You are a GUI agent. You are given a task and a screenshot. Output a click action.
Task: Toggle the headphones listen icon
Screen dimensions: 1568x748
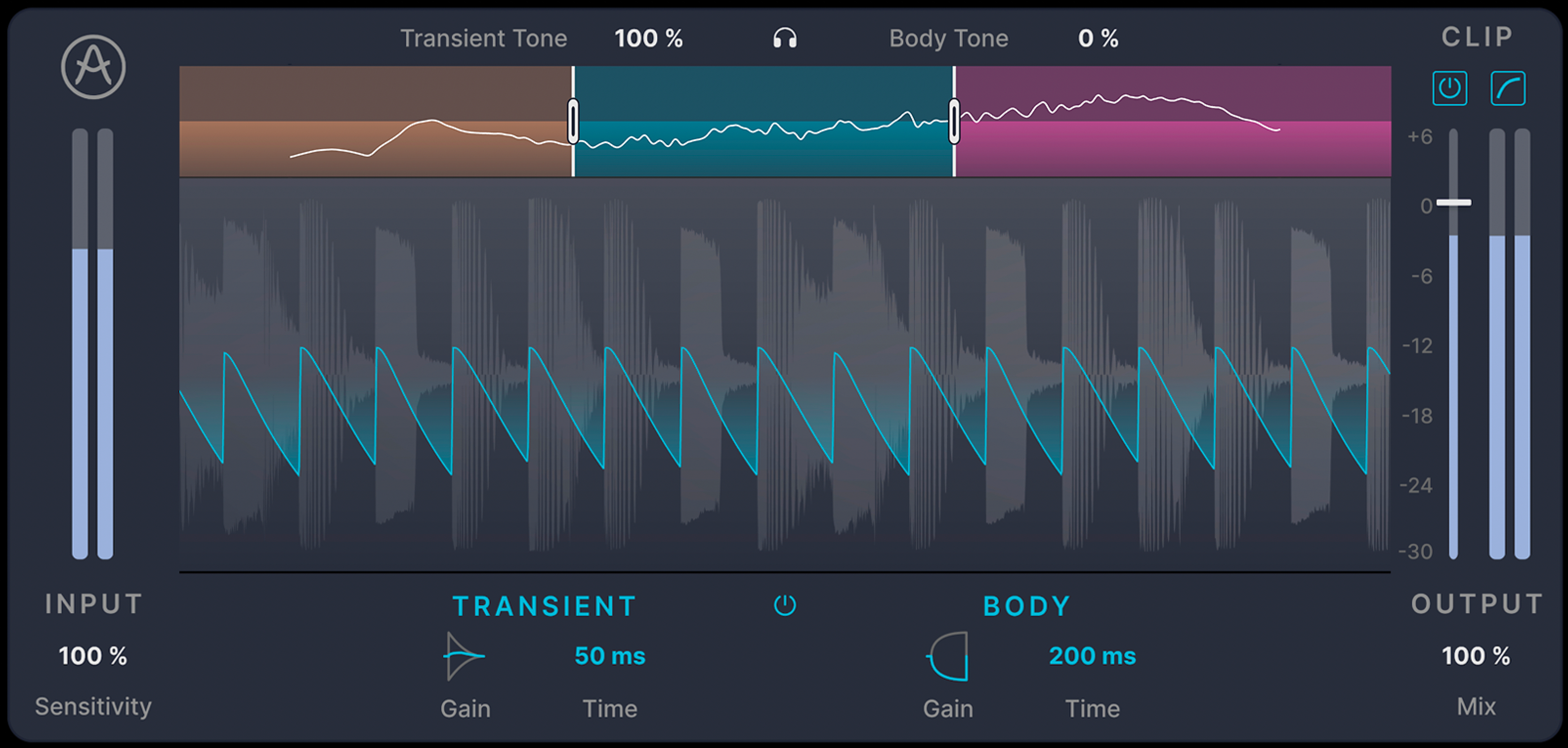coord(784,38)
